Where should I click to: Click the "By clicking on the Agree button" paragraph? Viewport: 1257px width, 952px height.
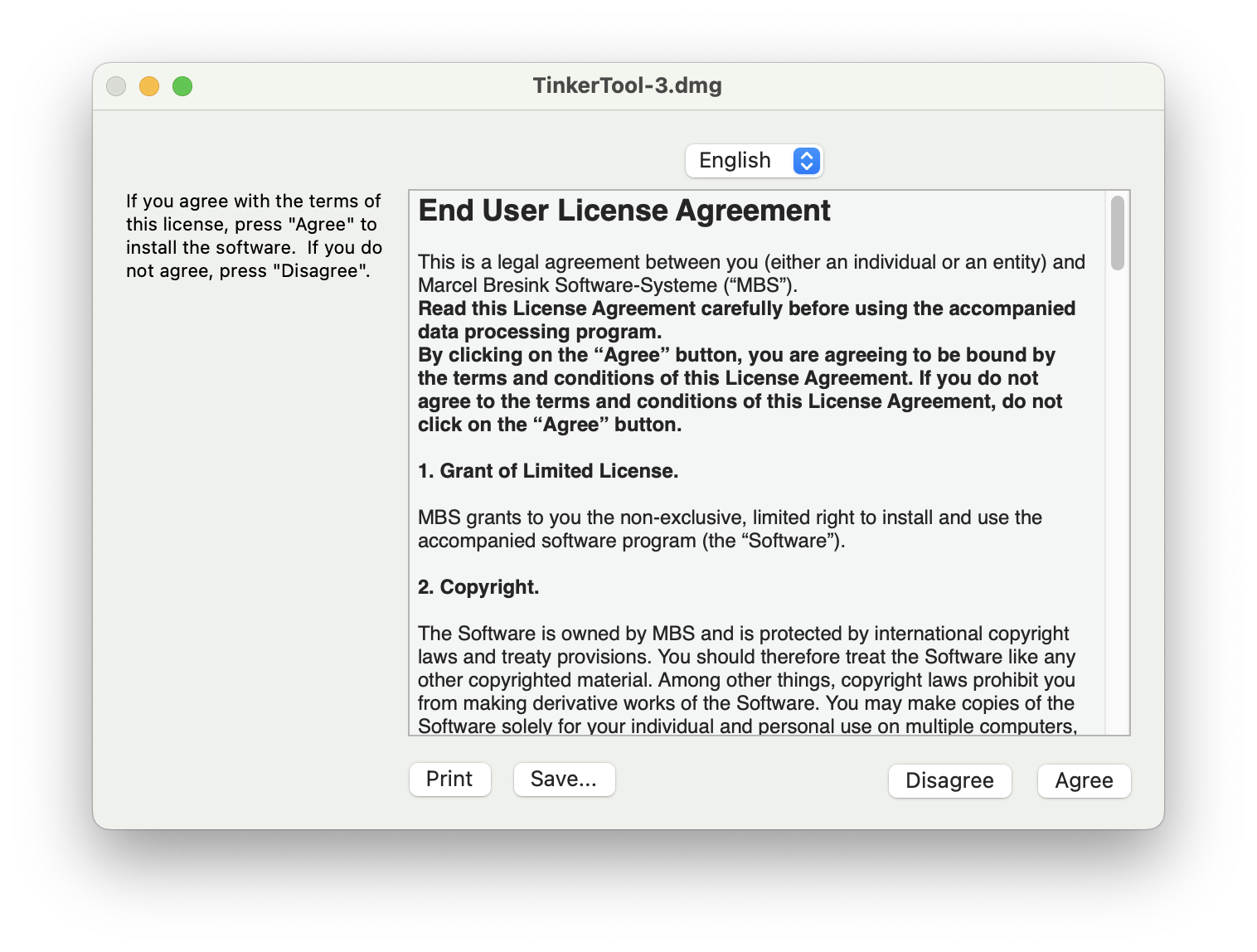coord(740,390)
